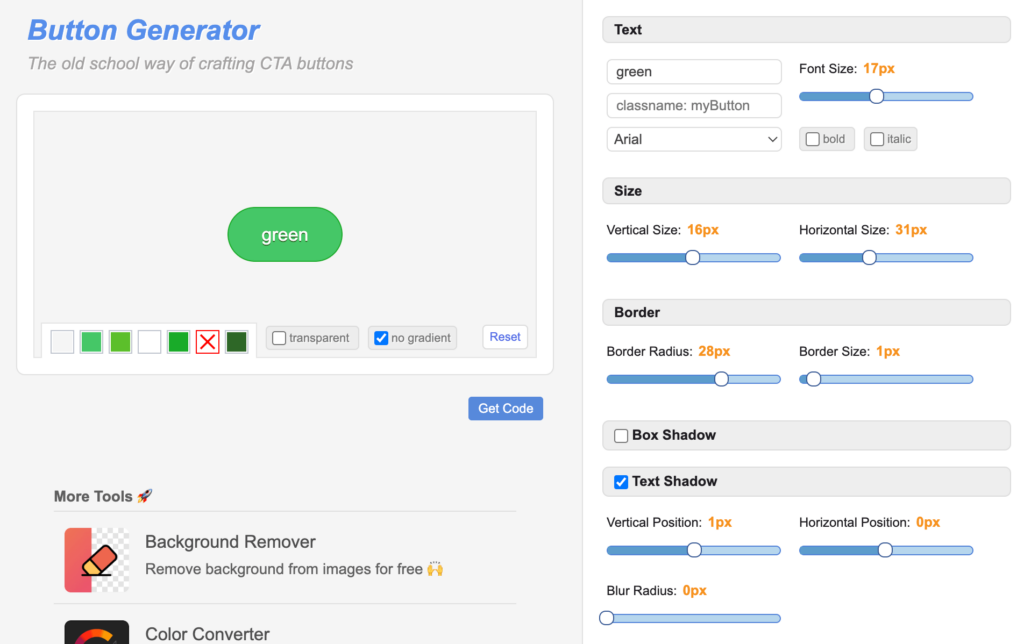Click the Background Remover eraser icon
The height and width of the screenshot is (644, 1024).
[97, 560]
